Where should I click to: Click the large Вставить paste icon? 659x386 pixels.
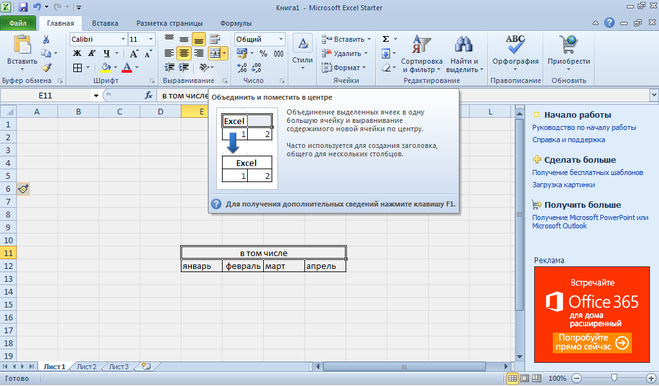tap(22, 44)
